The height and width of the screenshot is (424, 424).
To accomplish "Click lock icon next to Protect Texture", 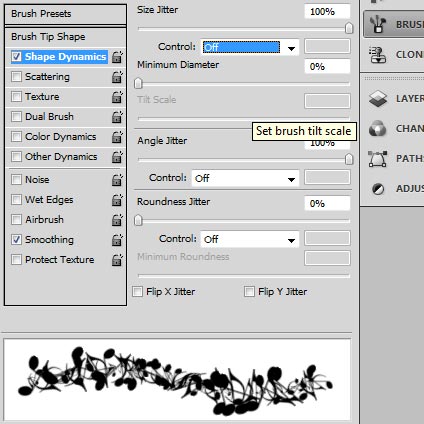I will pyautogui.click(x=117, y=260).
